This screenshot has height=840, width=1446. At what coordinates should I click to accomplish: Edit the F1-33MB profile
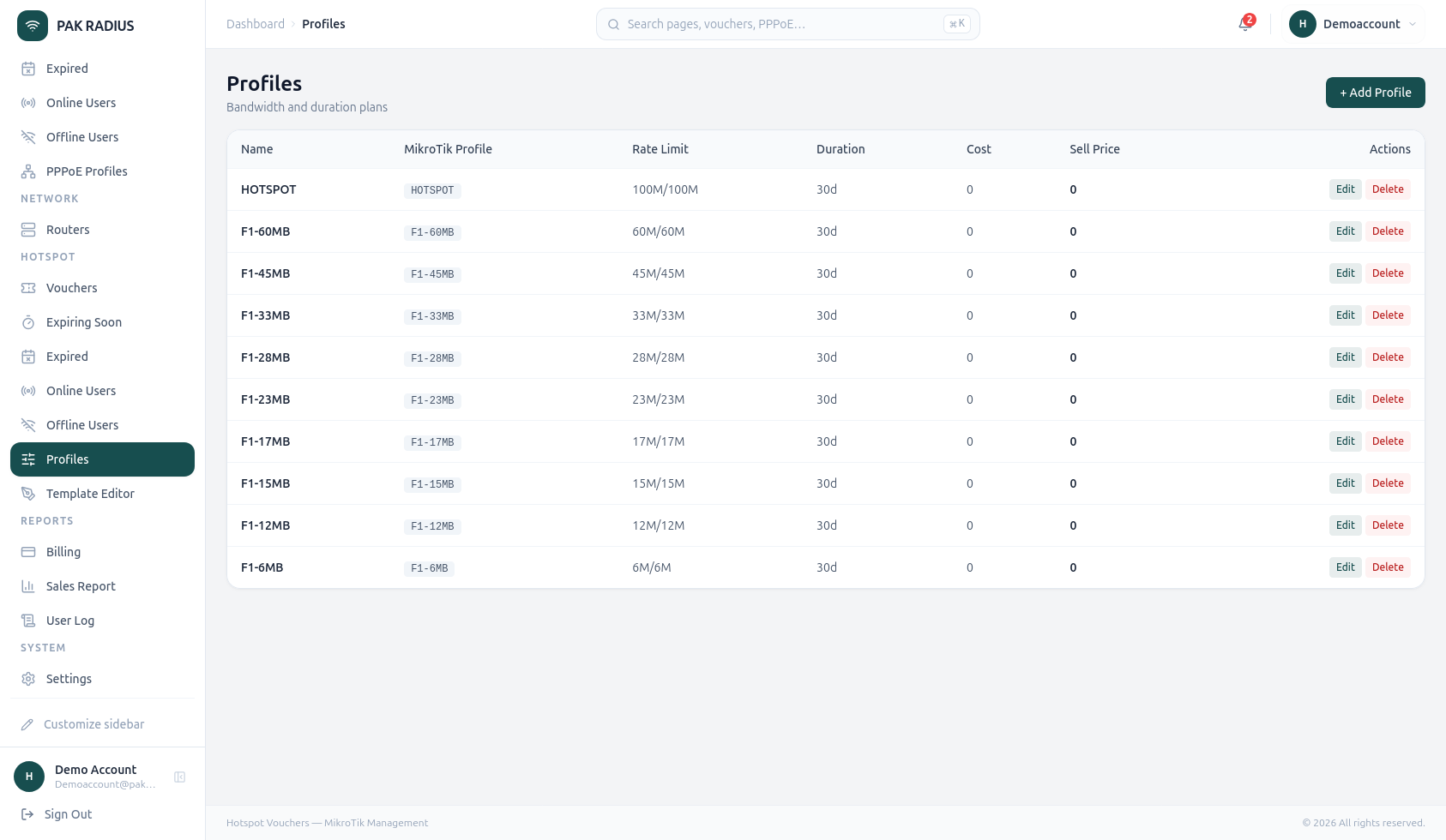pyautogui.click(x=1346, y=315)
